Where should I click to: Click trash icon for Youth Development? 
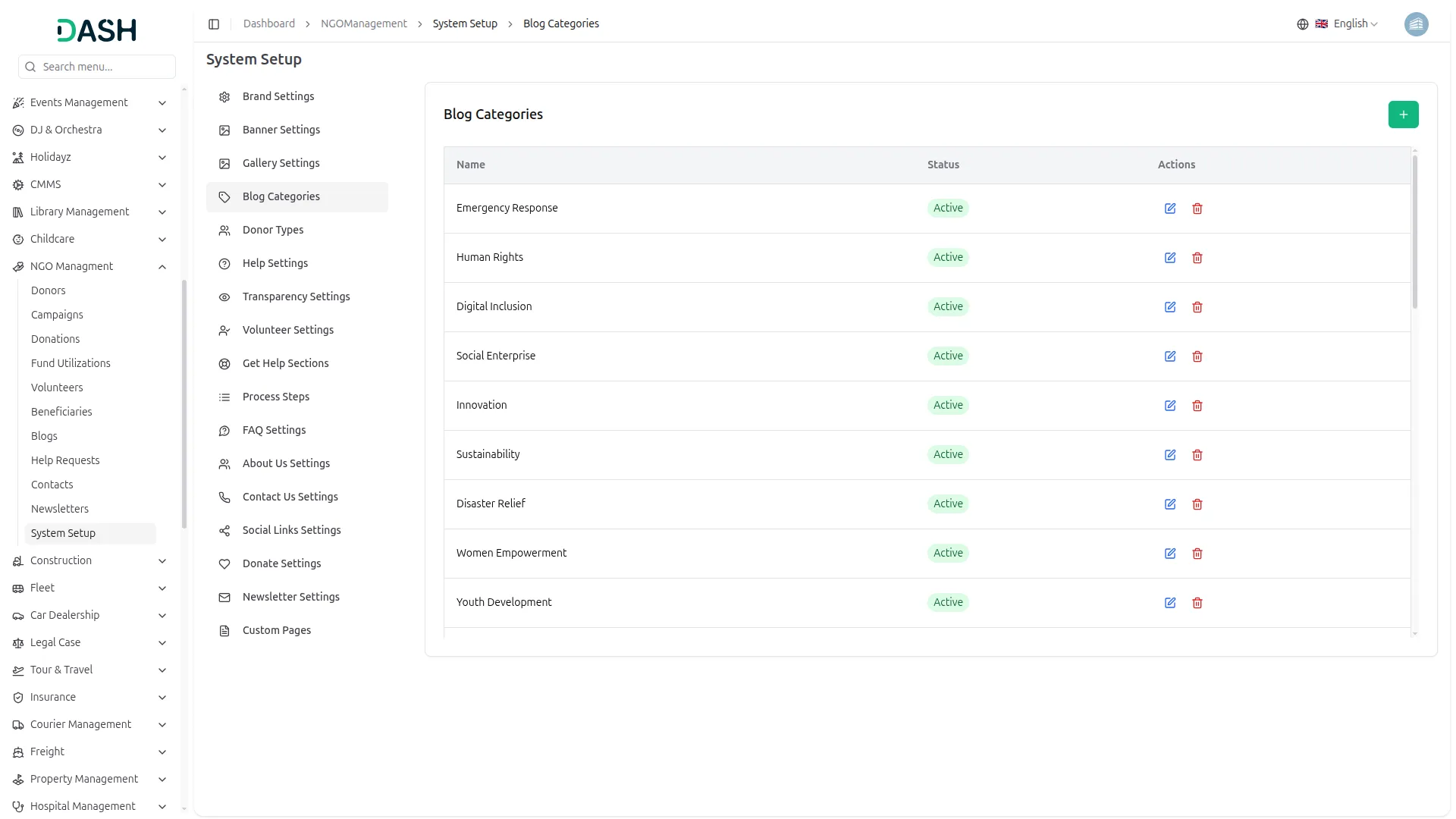[1197, 603]
